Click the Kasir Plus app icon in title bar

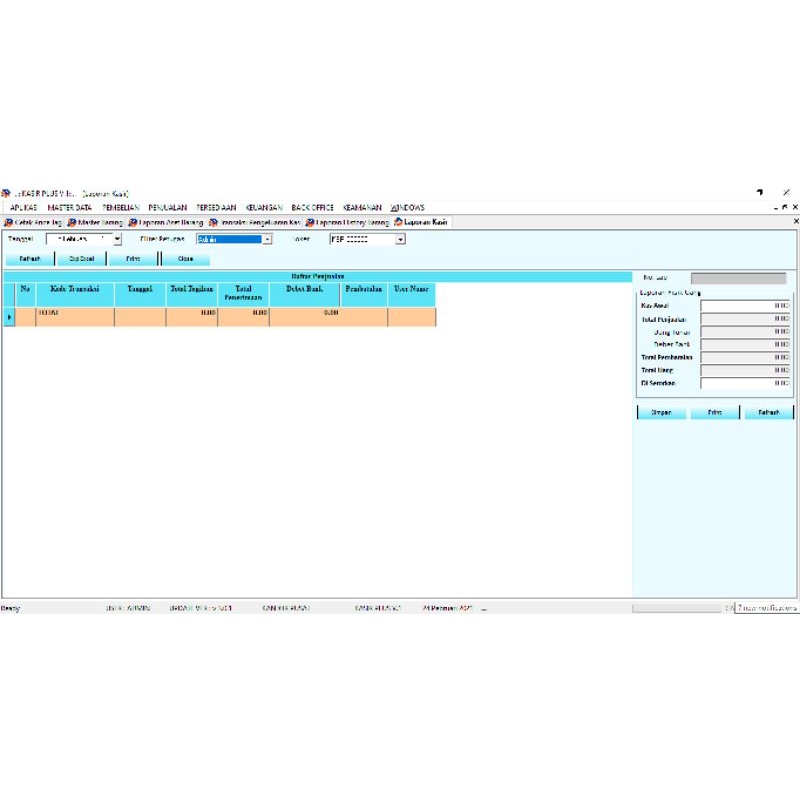coord(5,194)
